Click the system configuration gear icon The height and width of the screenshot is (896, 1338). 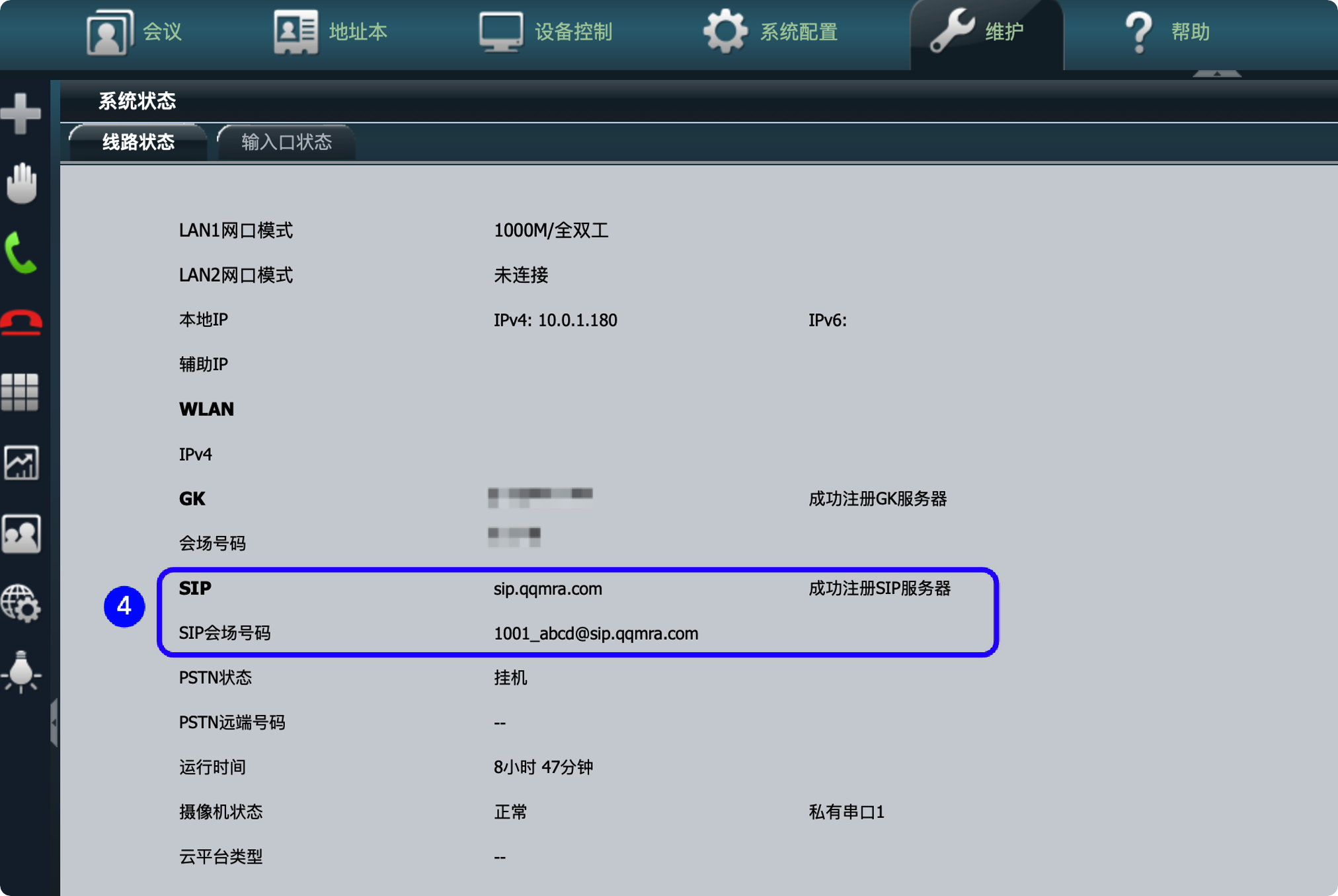click(x=725, y=31)
